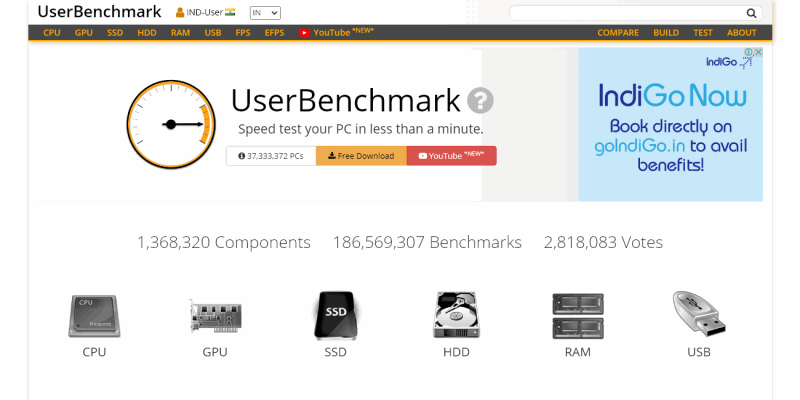Click the GPU graphics card icon
The height and width of the screenshot is (400, 800).
[x=215, y=316]
